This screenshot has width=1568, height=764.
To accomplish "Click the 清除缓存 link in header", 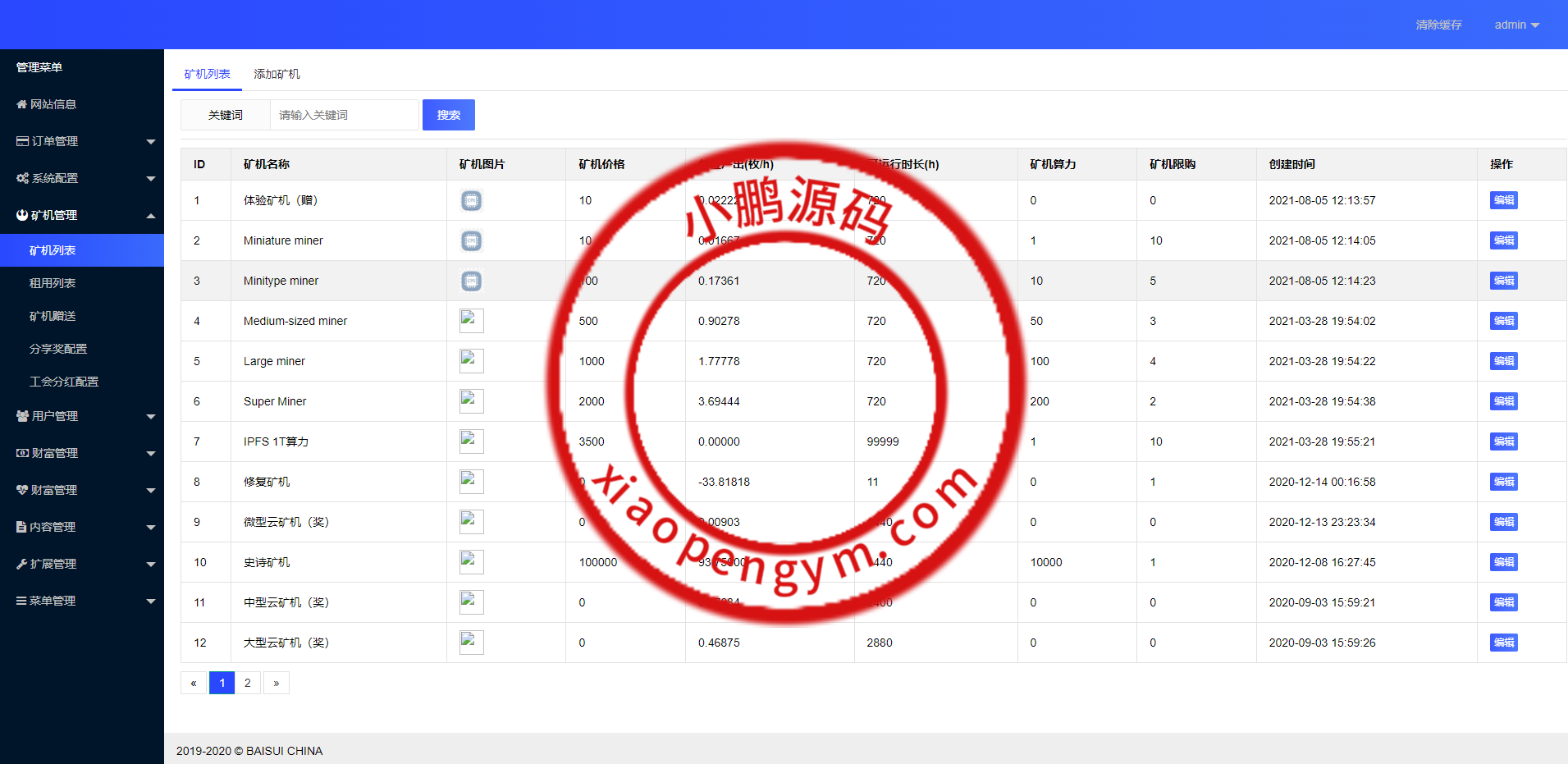I will pos(1438,25).
